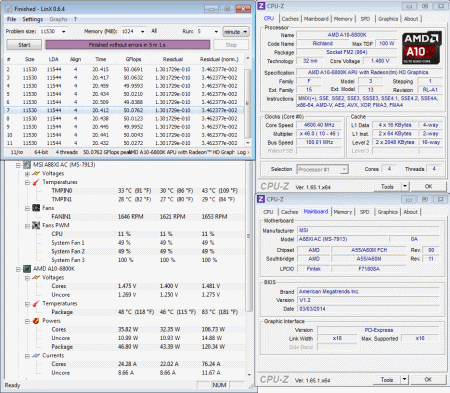Open the CPU tab in bottom CPU-Z window
Screen dimensions: 450x393
pyautogui.click(x=268, y=212)
